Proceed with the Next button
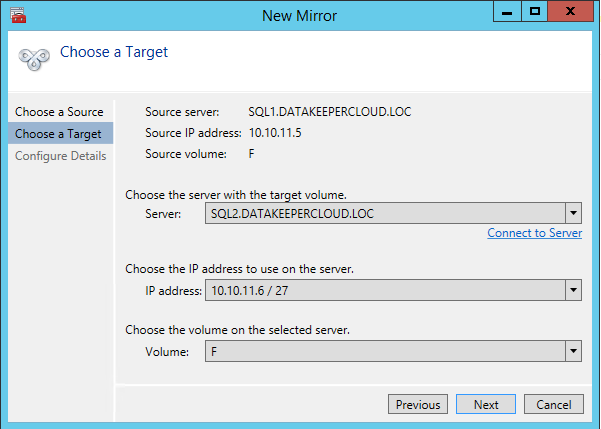601x429 pixels. pyautogui.click(x=486, y=405)
